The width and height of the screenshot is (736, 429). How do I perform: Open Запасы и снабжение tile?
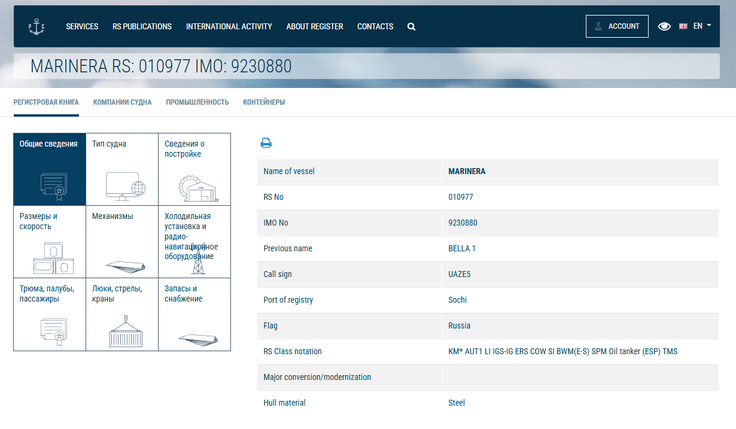pos(194,315)
